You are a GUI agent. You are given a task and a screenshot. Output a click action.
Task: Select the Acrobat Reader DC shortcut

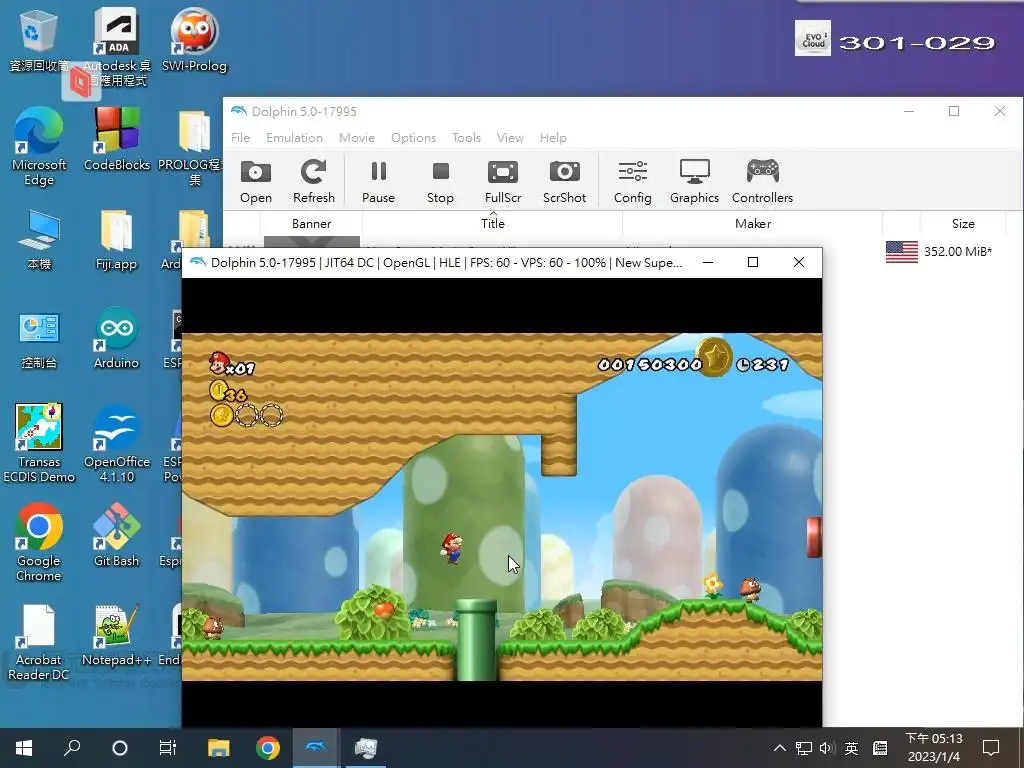pos(39,643)
